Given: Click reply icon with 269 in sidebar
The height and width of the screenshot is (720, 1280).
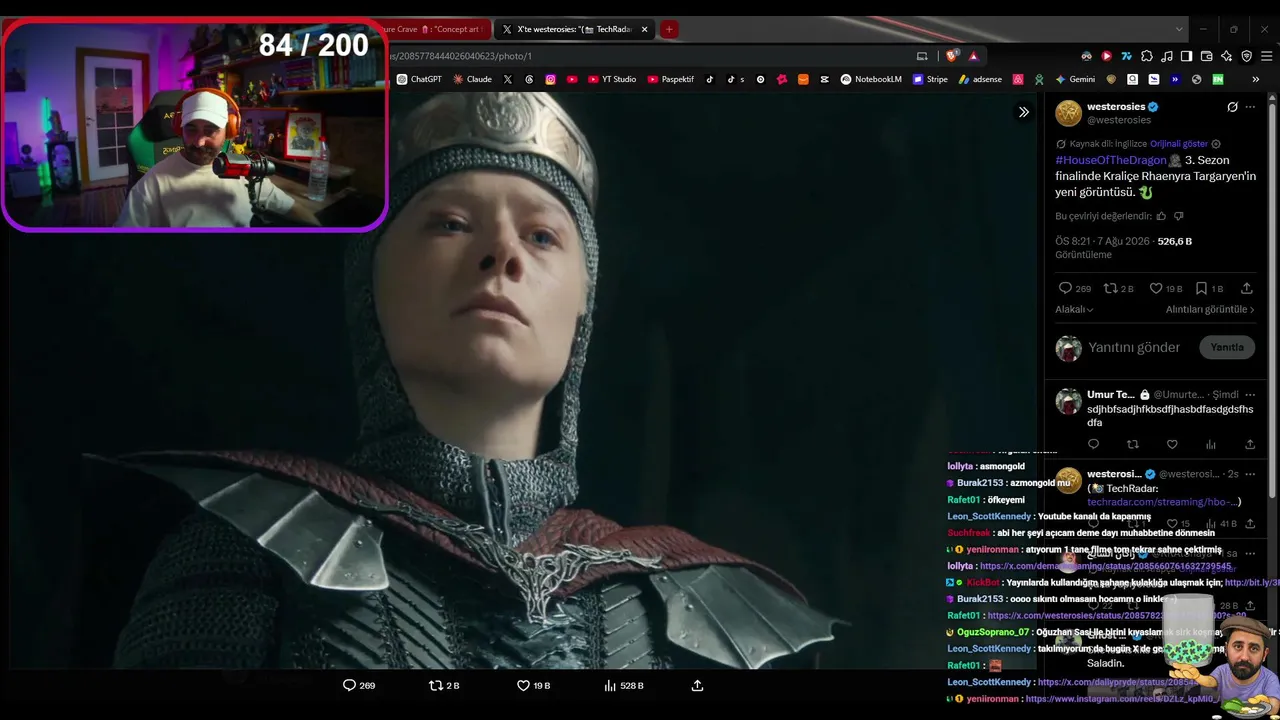Looking at the screenshot, I should (1074, 288).
